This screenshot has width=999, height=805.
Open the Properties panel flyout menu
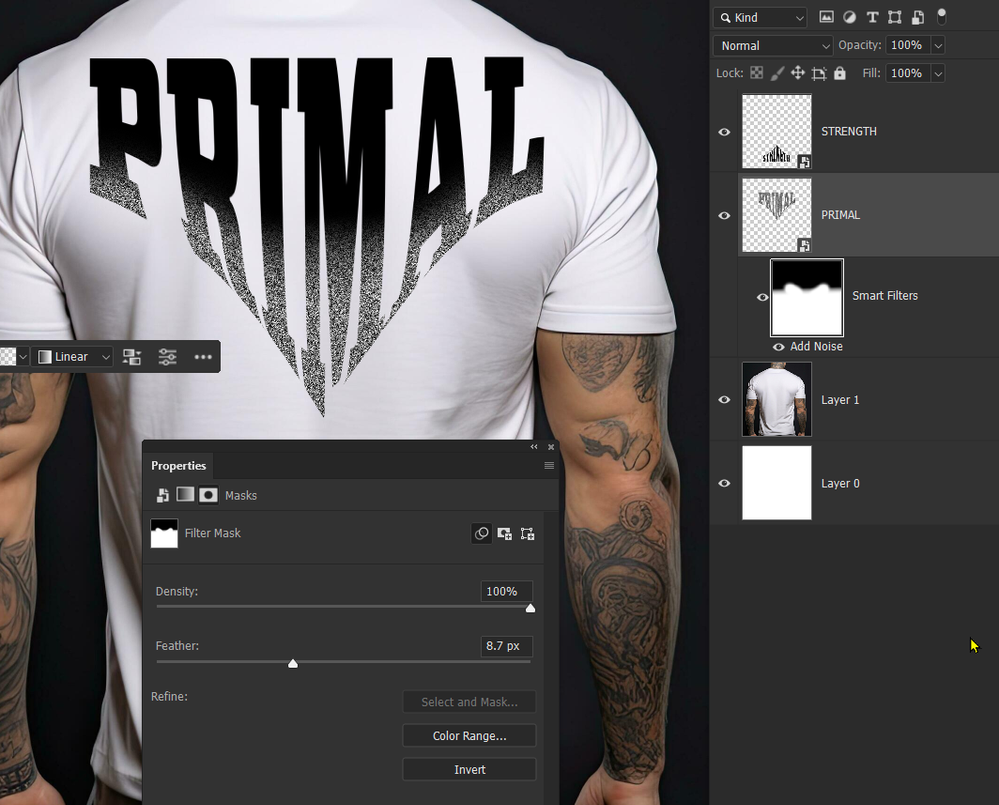coord(549,466)
